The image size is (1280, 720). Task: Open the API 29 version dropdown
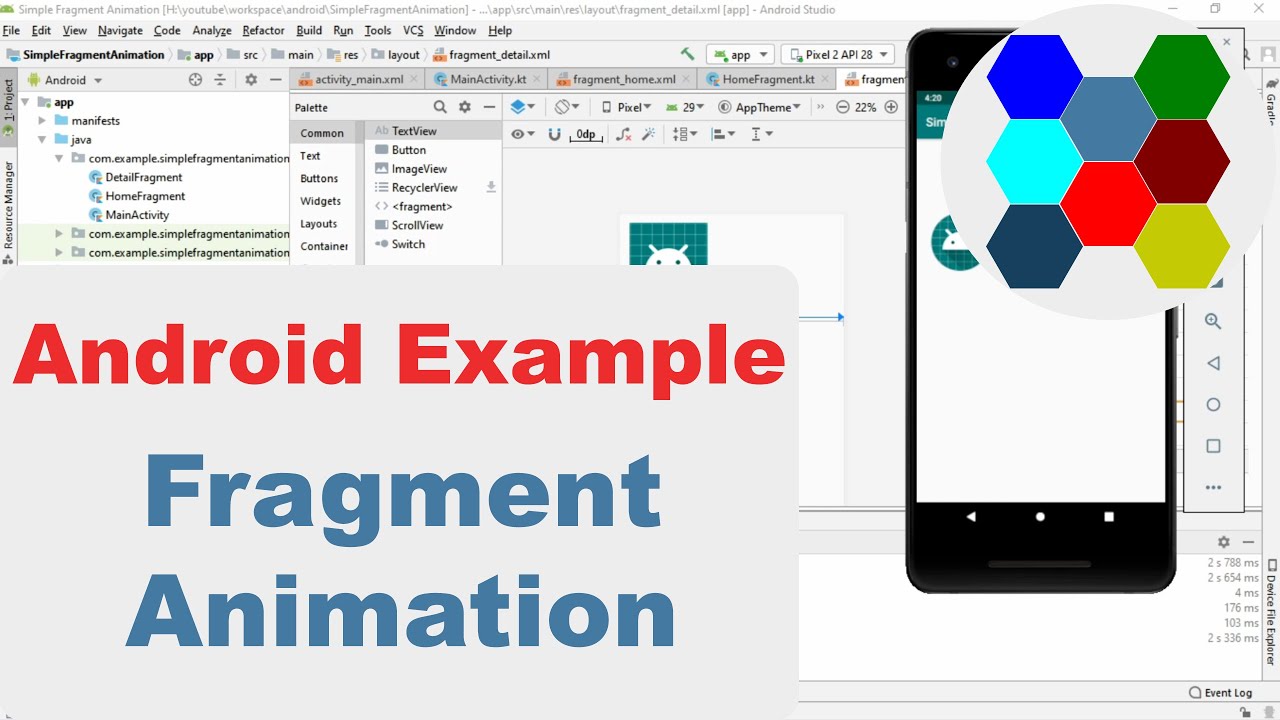[685, 107]
